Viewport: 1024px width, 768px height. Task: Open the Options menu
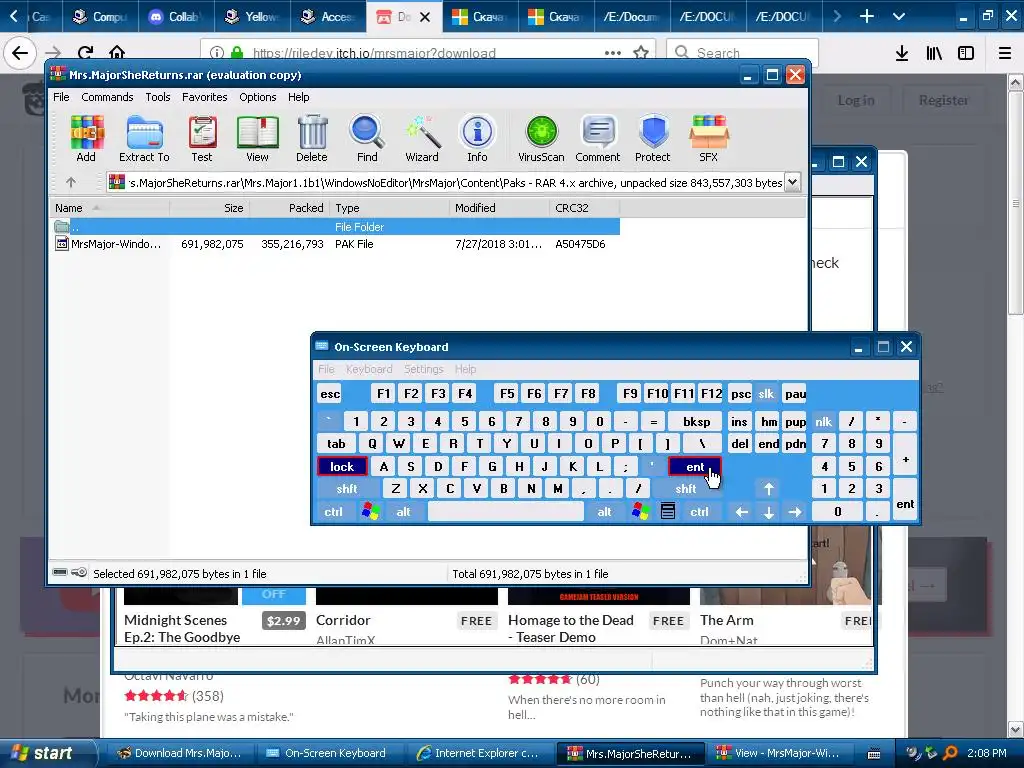[257, 97]
